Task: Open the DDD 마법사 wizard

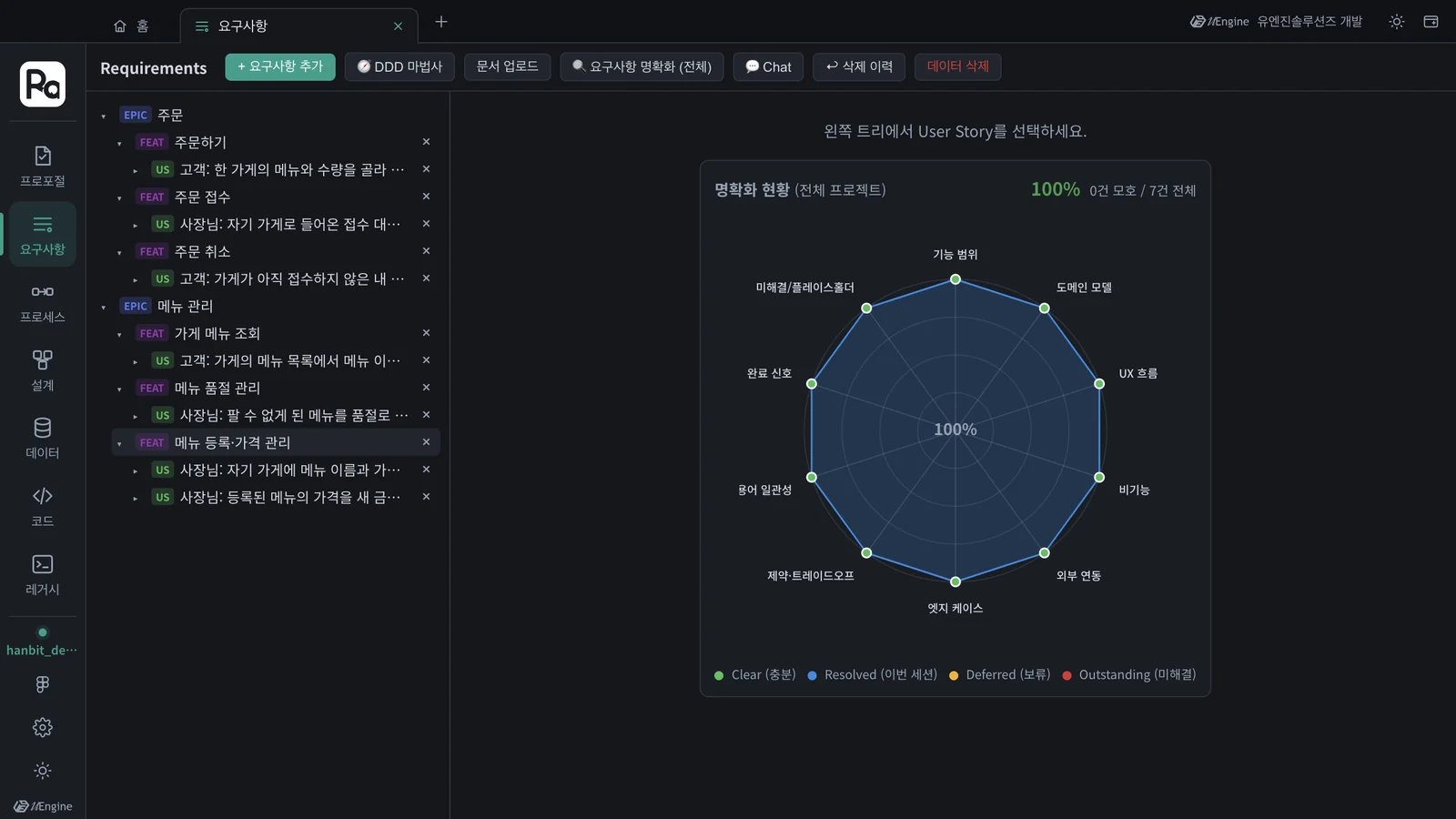Action: point(399,66)
